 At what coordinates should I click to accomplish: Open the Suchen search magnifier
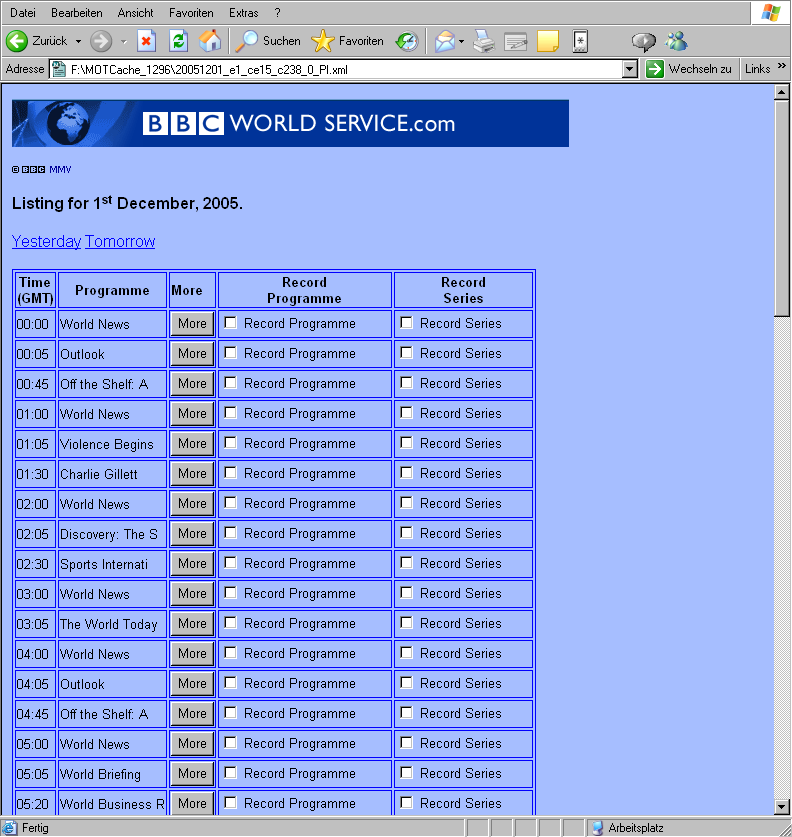pos(247,41)
